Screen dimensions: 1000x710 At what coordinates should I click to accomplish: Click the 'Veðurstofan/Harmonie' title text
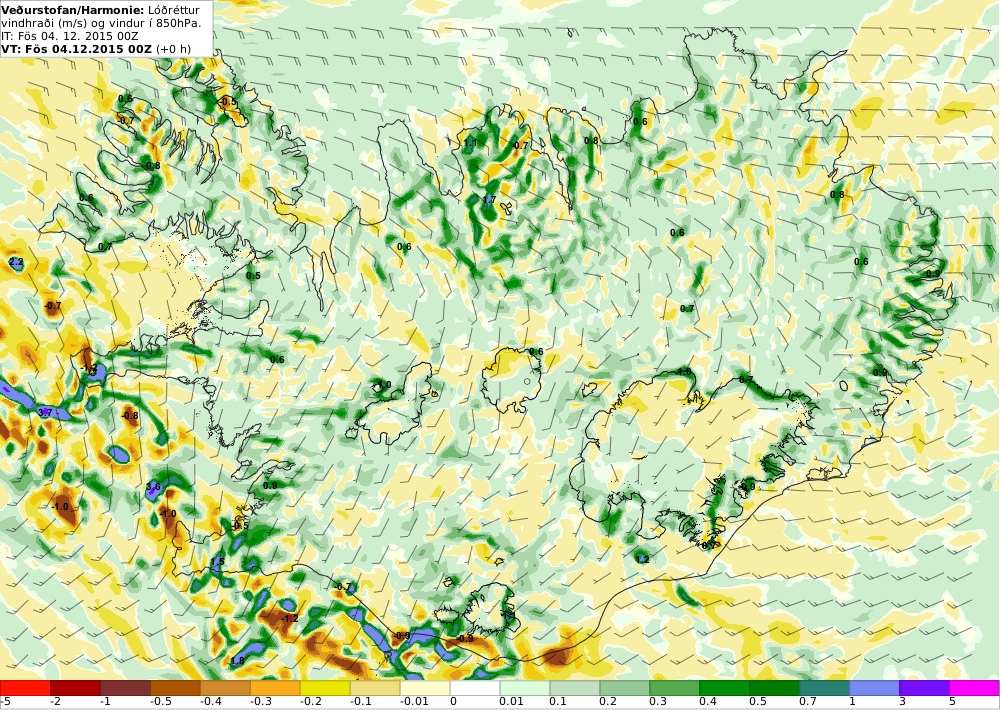coord(73,10)
